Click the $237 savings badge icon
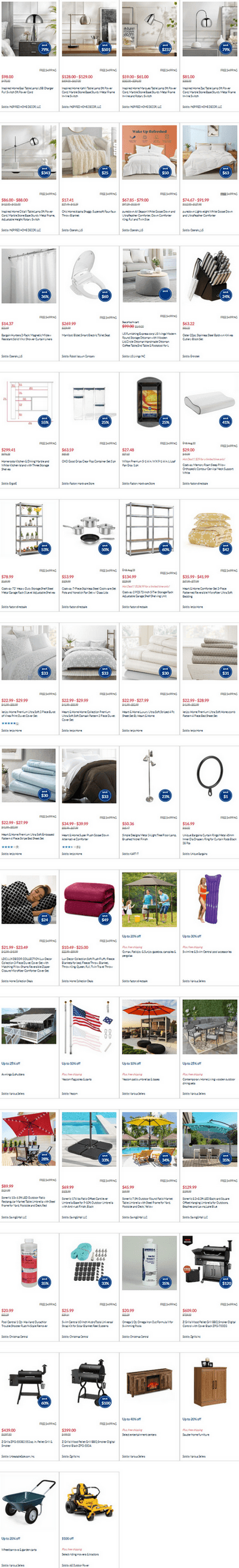239x1568 pixels. (x=166, y=49)
